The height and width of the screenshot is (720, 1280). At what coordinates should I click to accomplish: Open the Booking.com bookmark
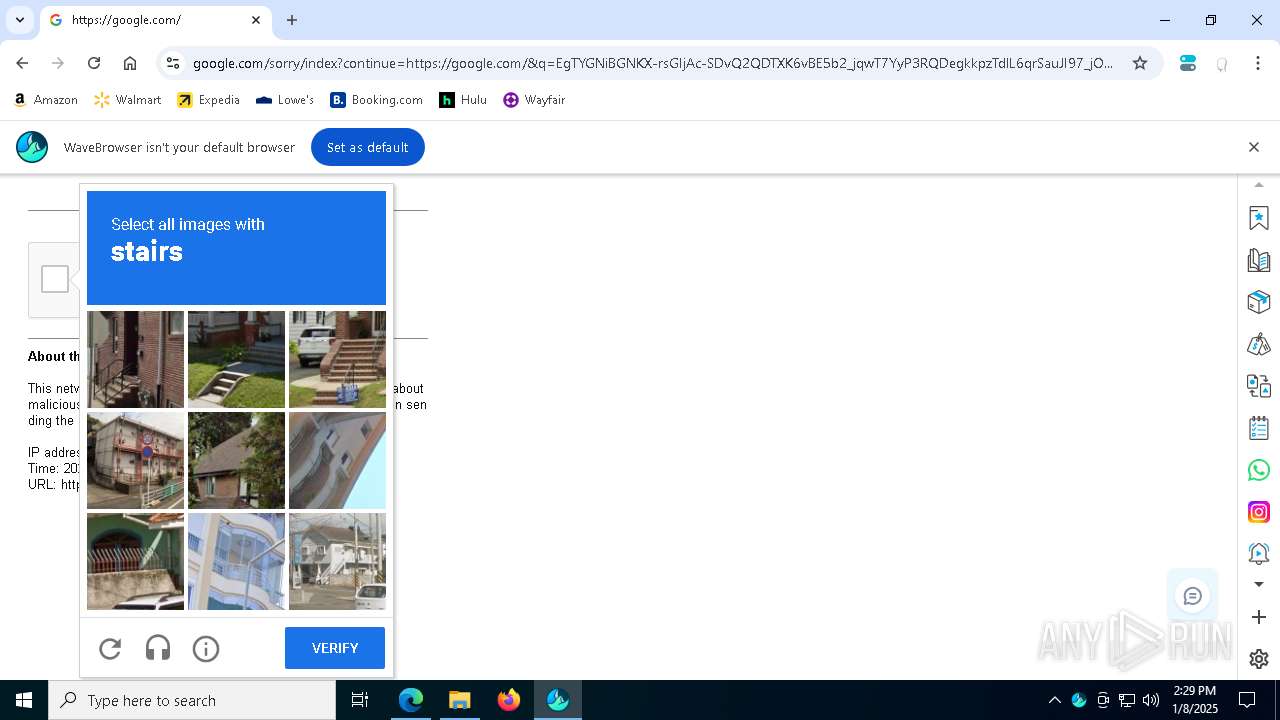click(377, 100)
